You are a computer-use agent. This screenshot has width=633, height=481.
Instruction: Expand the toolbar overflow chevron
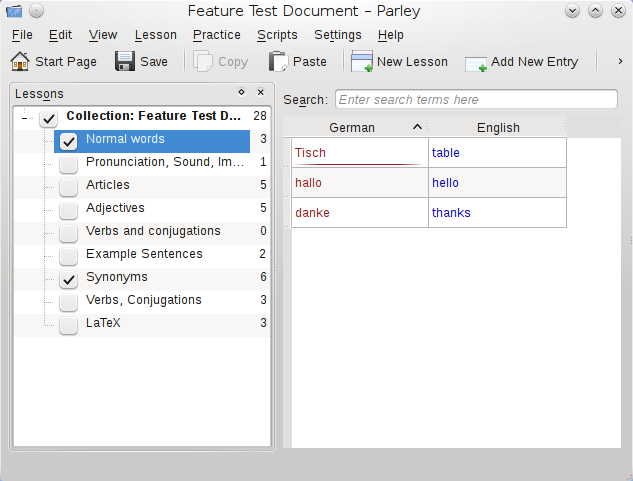[620, 62]
